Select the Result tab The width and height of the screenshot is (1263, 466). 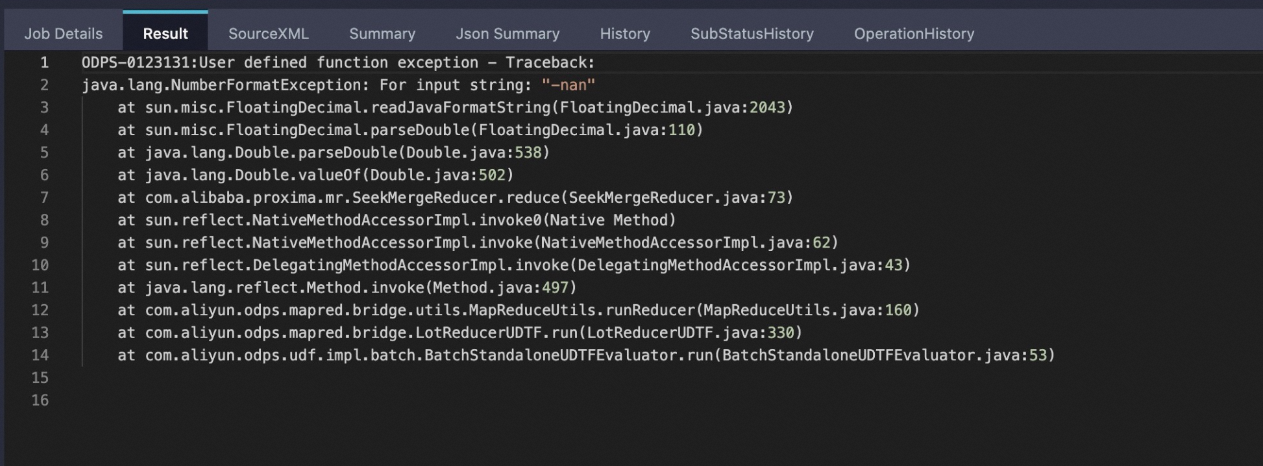(165, 34)
